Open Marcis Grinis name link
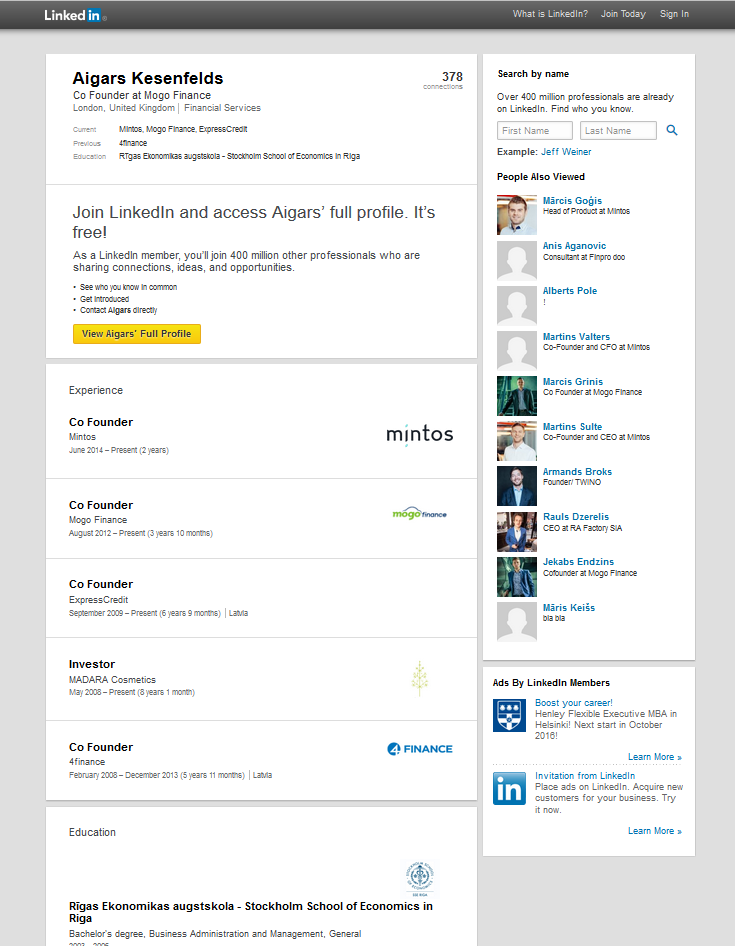The image size is (735, 946). (573, 382)
